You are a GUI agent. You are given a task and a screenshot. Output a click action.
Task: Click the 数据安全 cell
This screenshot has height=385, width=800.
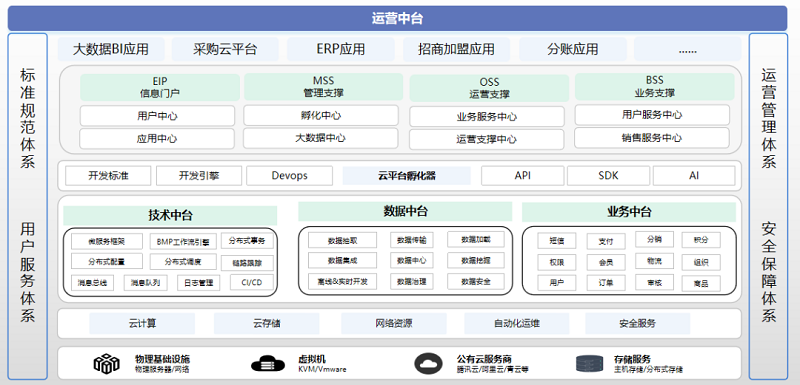[476, 281]
